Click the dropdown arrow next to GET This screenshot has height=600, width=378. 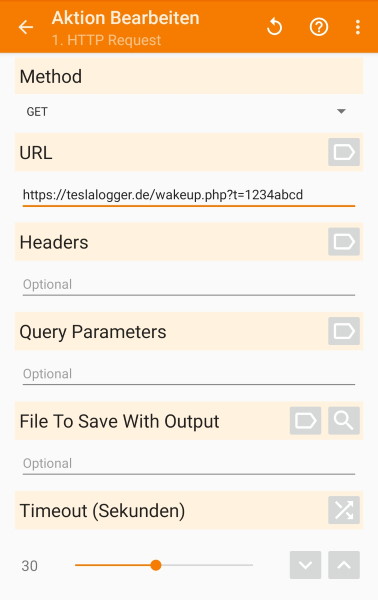click(341, 111)
